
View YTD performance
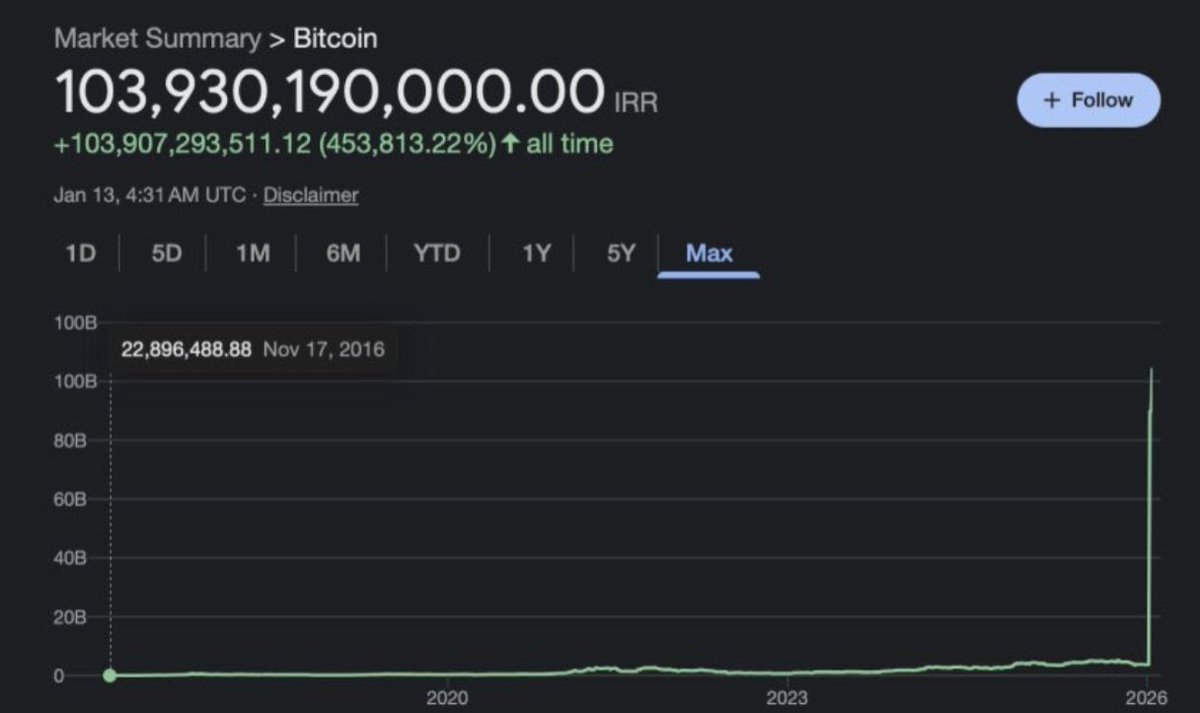(438, 253)
